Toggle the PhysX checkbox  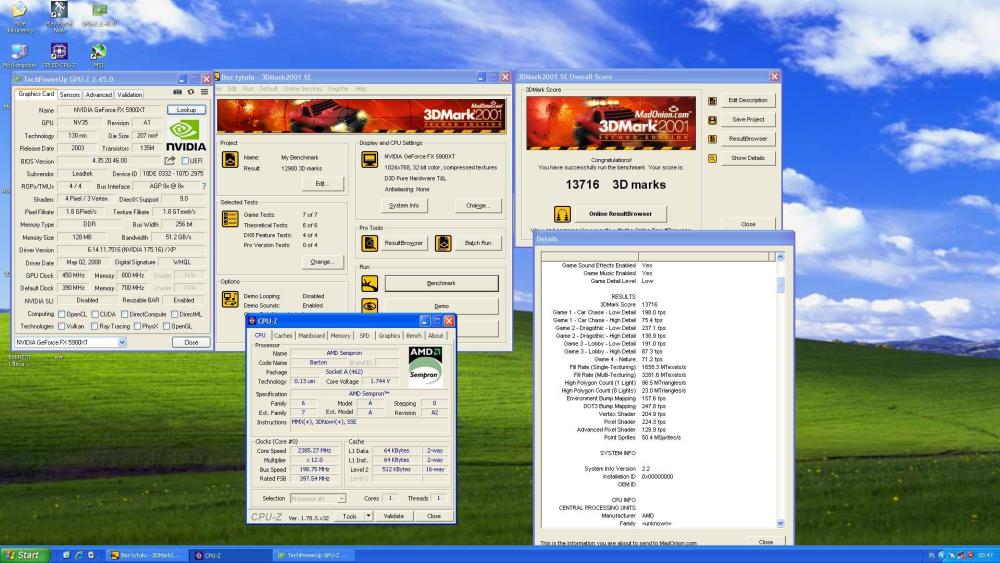pyautogui.click(x=136, y=326)
